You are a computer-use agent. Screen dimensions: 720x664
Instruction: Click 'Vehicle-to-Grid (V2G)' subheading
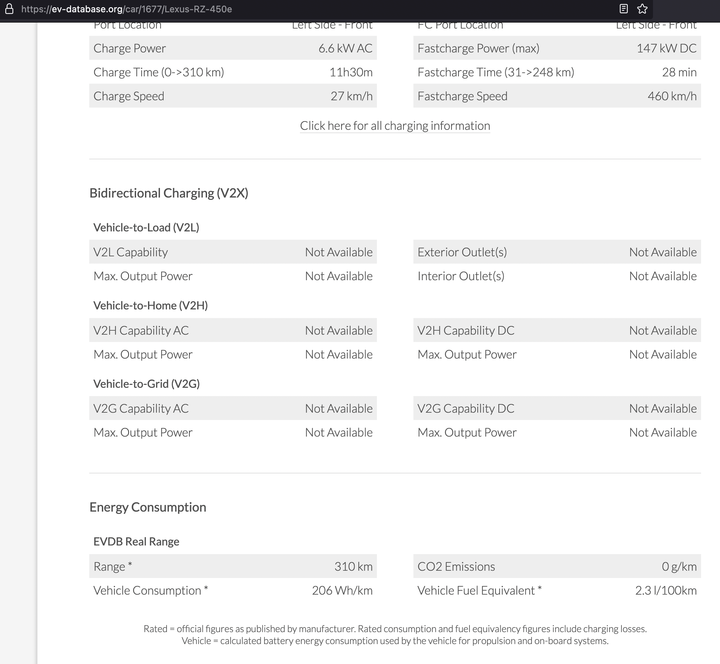[146, 384]
